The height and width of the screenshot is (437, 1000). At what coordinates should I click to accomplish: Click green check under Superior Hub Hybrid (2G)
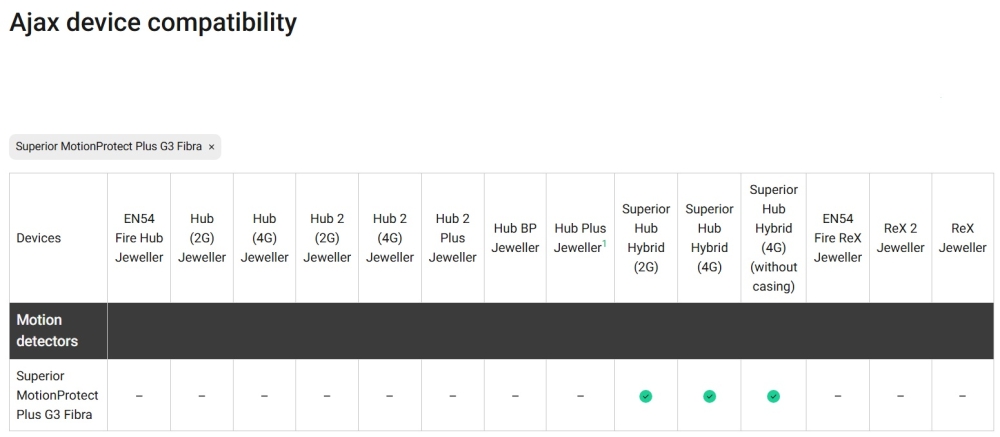tap(646, 396)
